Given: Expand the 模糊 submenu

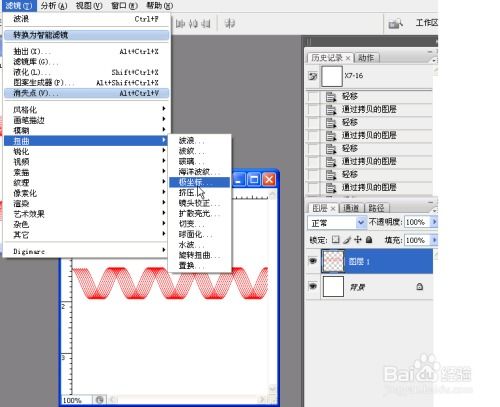Looking at the screenshot, I should pos(87,130).
